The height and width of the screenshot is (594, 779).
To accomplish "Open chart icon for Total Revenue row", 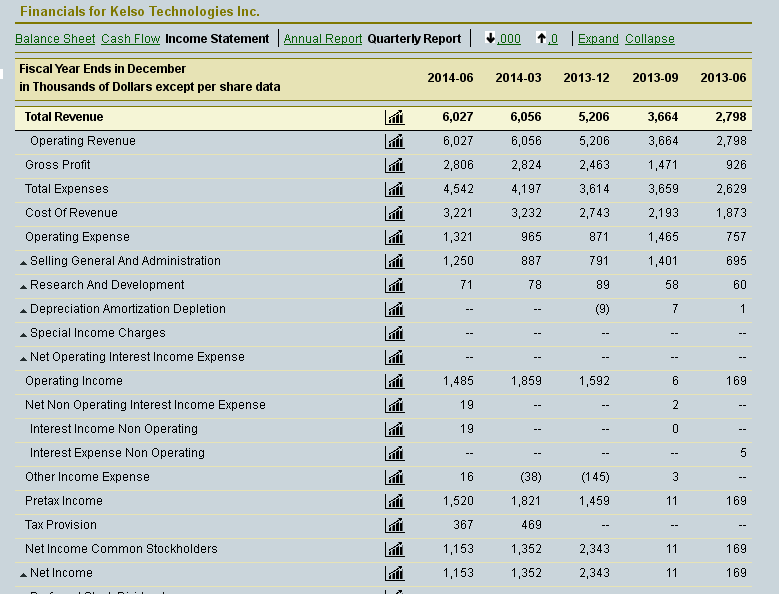I will click(395, 117).
